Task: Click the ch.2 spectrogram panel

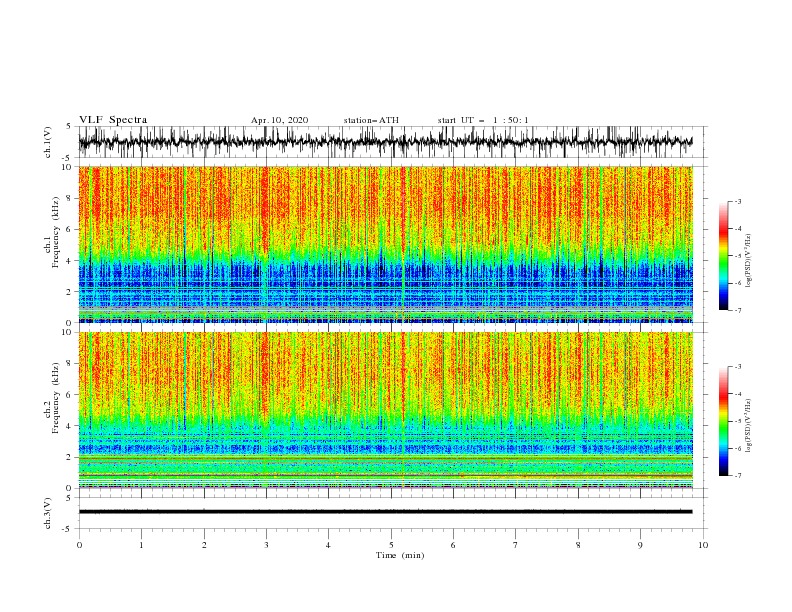Action: [385, 410]
